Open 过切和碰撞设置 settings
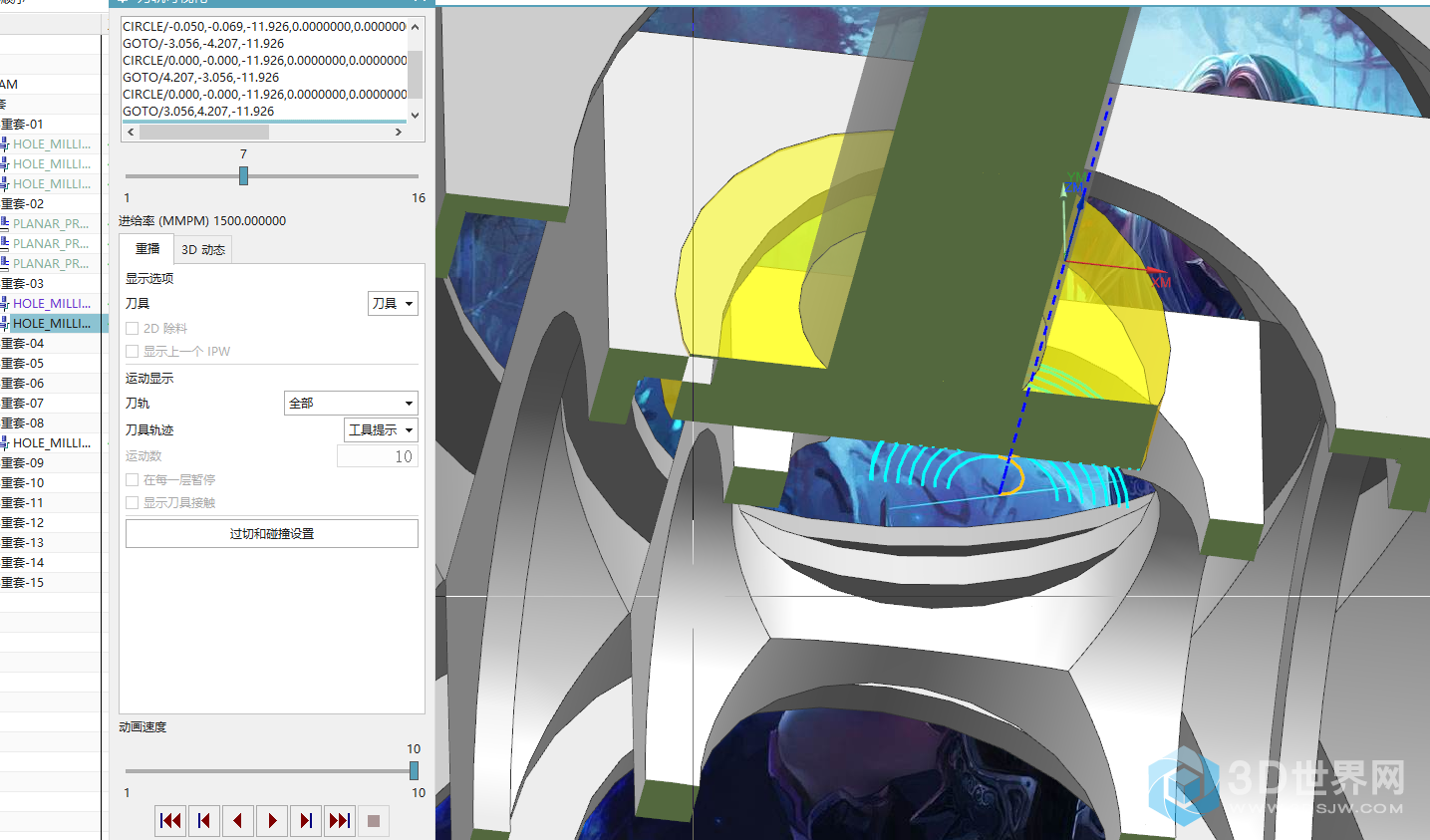1430x840 pixels. click(x=272, y=533)
